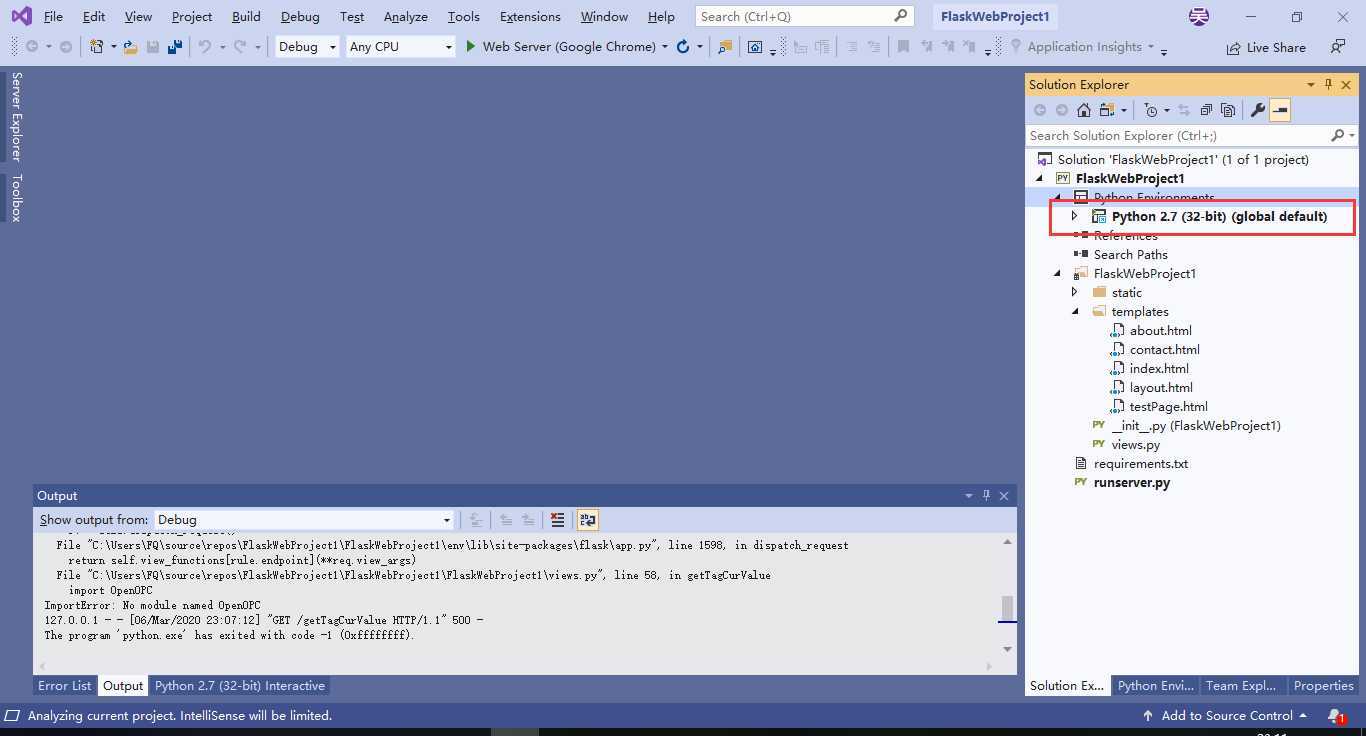The image size is (1366, 736).
Task: Open the Live Share session
Action: (x=1266, y=47)
